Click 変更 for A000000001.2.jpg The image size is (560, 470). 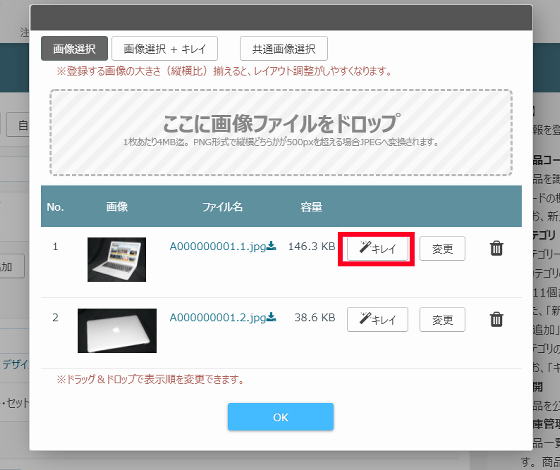[x=442, y=319]
